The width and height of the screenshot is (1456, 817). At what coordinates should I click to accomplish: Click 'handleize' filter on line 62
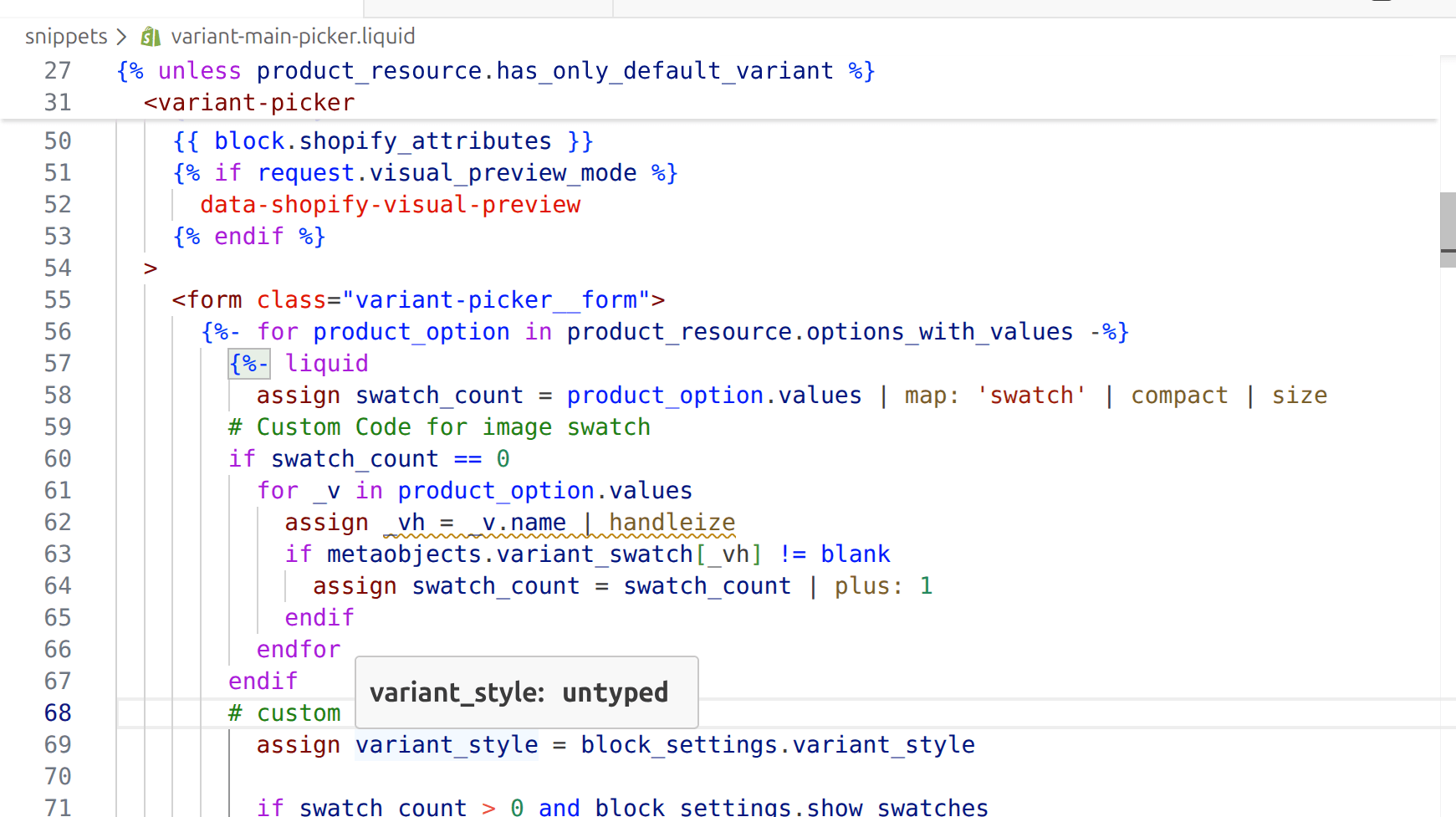(672, 523)
